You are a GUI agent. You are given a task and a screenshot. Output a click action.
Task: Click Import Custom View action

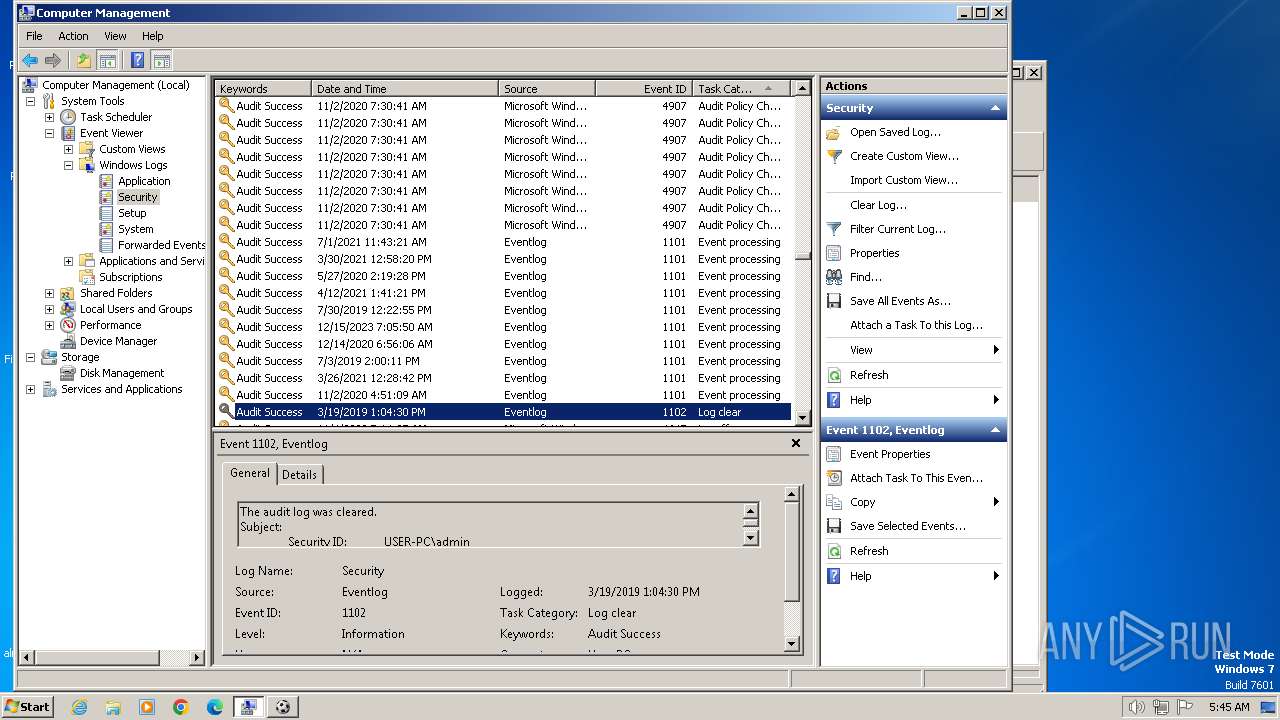coord(904,180)
